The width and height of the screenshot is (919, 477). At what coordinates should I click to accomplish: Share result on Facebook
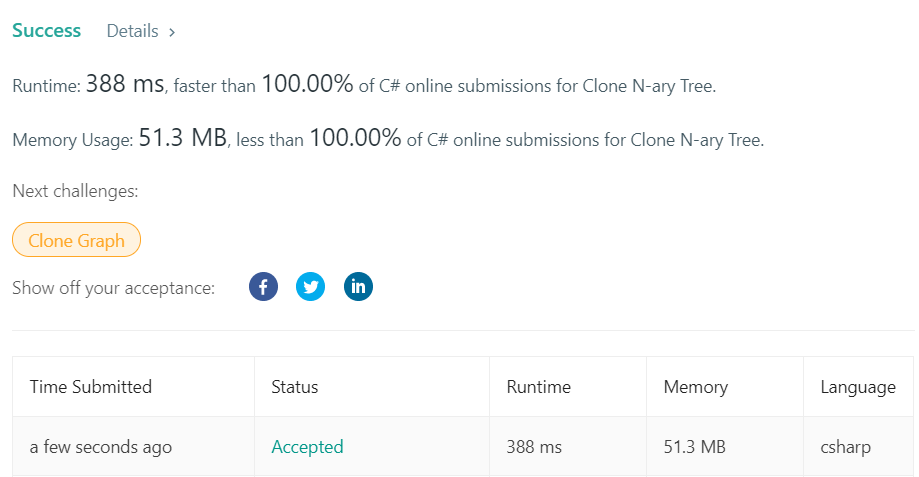(263, 288)
